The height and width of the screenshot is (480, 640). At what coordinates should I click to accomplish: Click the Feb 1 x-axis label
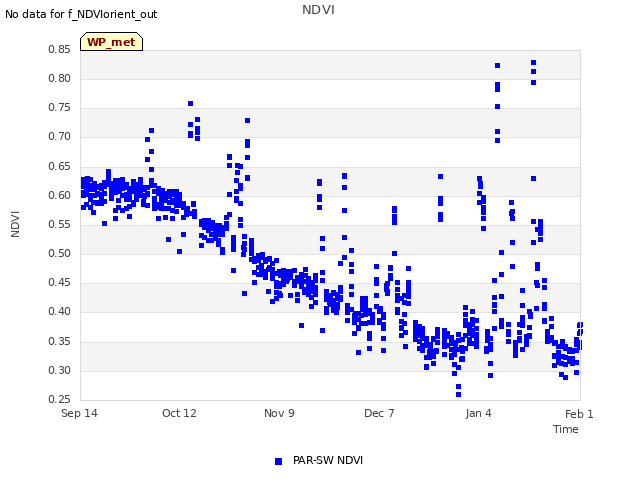(579, 414)
